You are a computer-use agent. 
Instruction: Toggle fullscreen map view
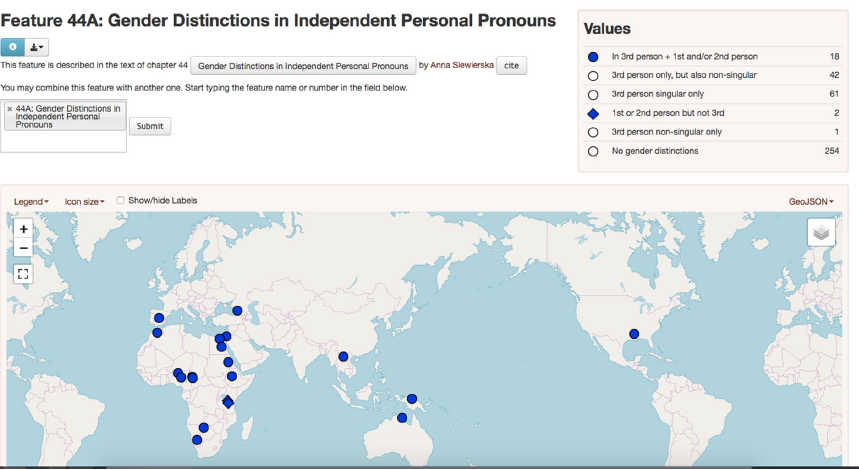point(24,272)
